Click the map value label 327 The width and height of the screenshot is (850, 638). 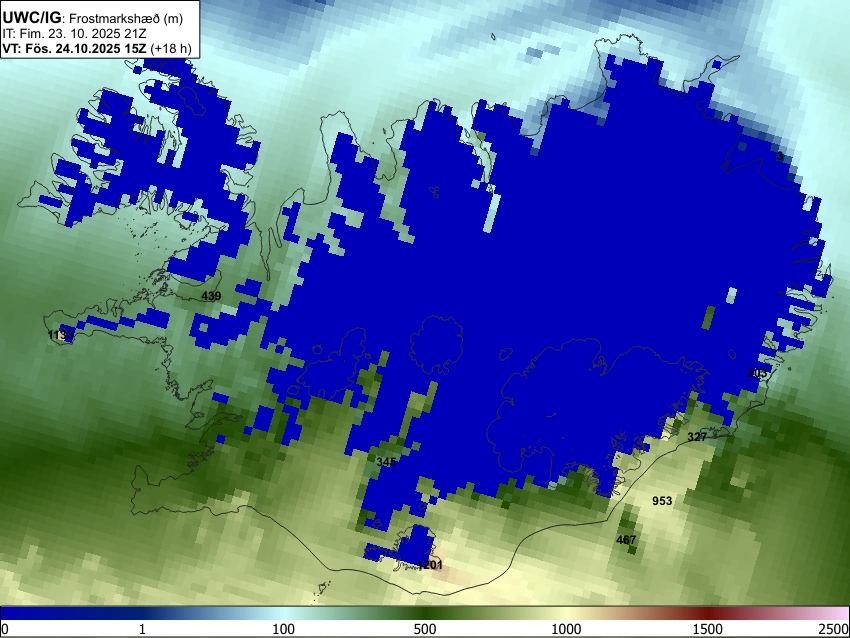[697, 437]
